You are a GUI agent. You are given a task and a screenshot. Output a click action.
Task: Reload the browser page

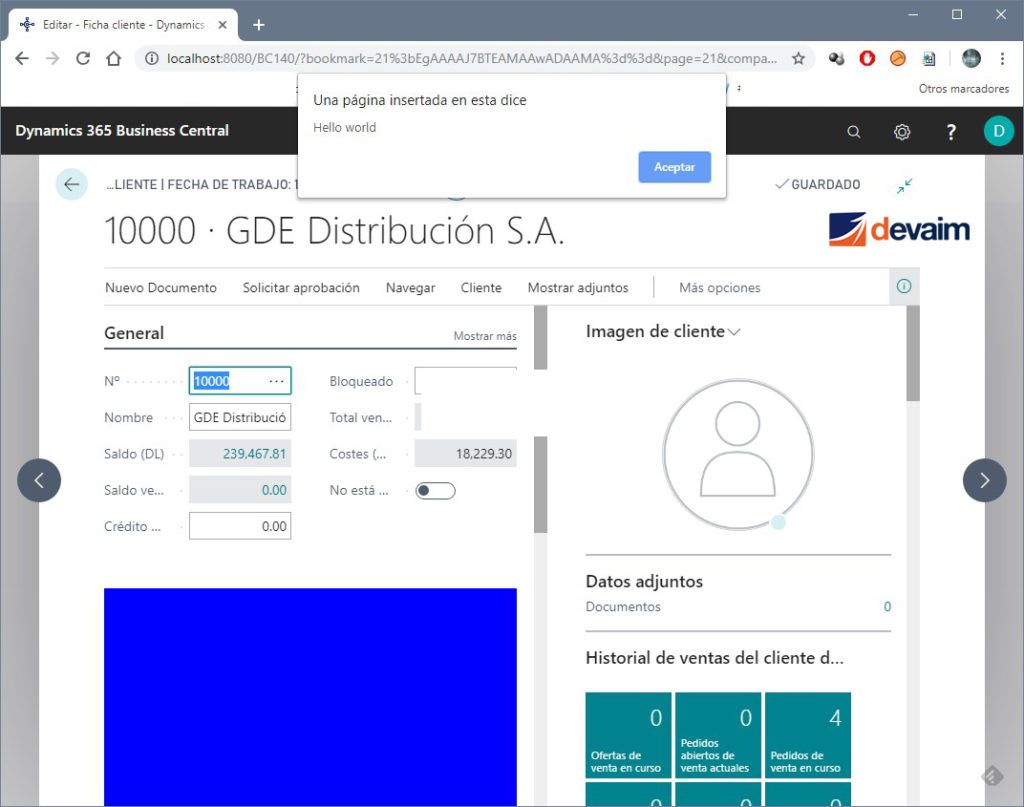click(83, 59)
